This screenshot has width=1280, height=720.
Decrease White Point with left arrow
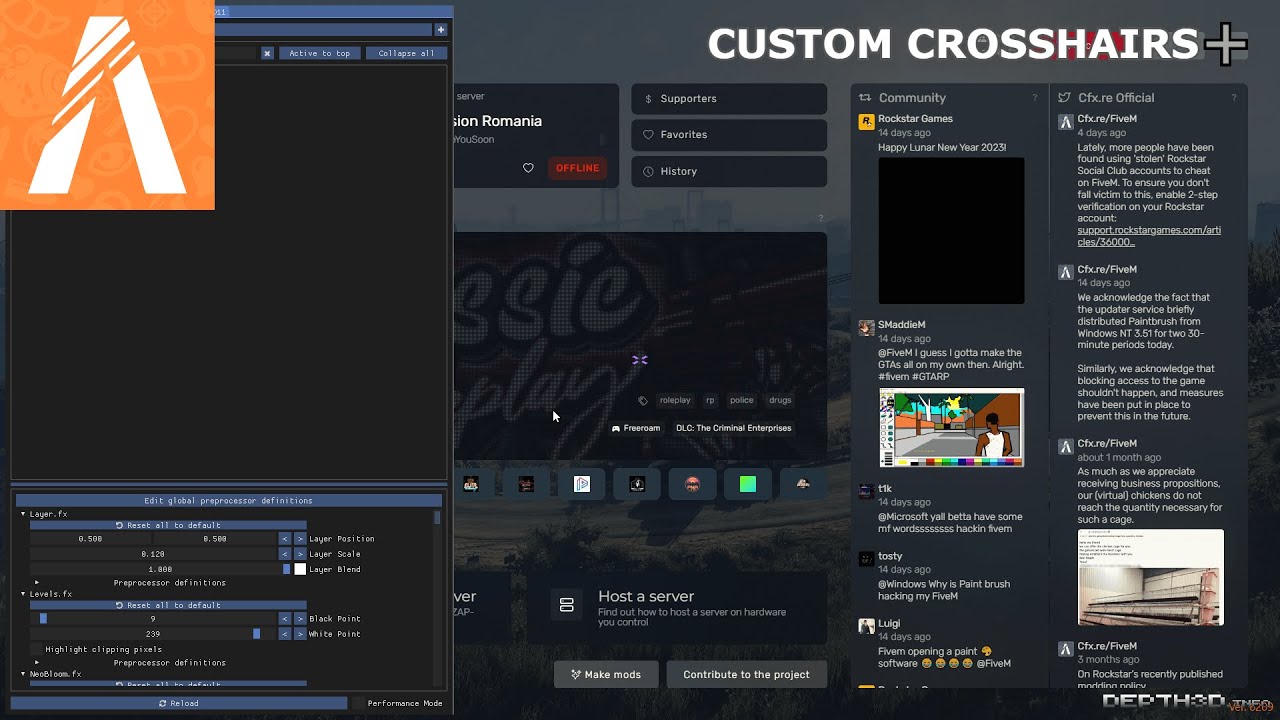pyautogui.click(x=284, y=634)
